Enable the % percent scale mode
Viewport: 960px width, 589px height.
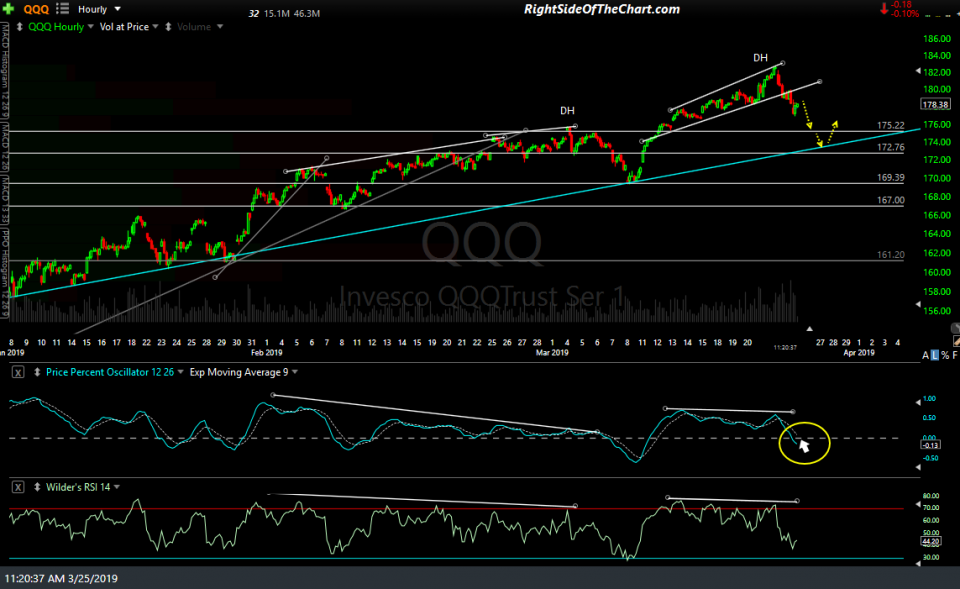pos(945,353)
